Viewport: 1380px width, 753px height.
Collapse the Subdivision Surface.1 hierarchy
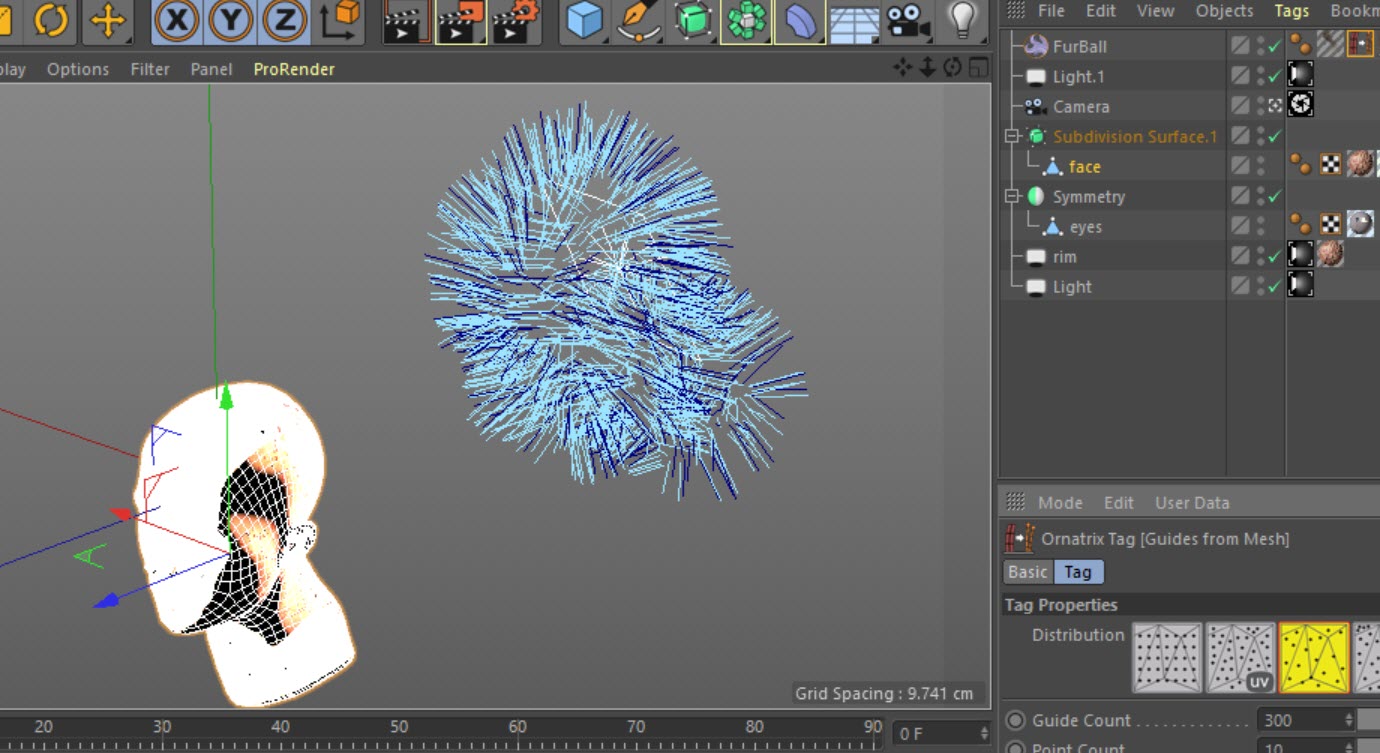(1012, 136)
